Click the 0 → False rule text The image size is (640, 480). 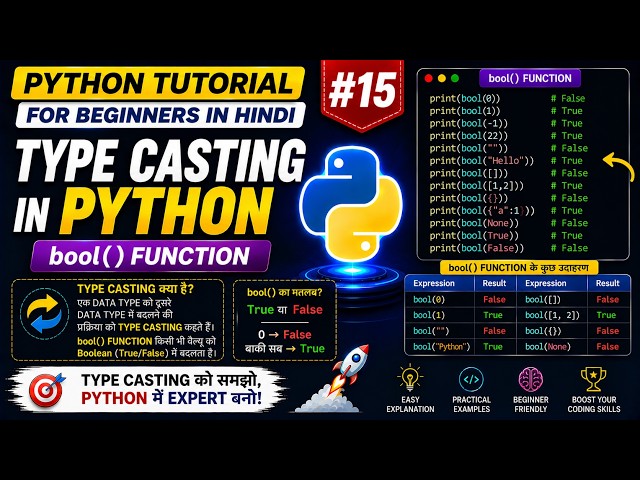pos(284,335)
